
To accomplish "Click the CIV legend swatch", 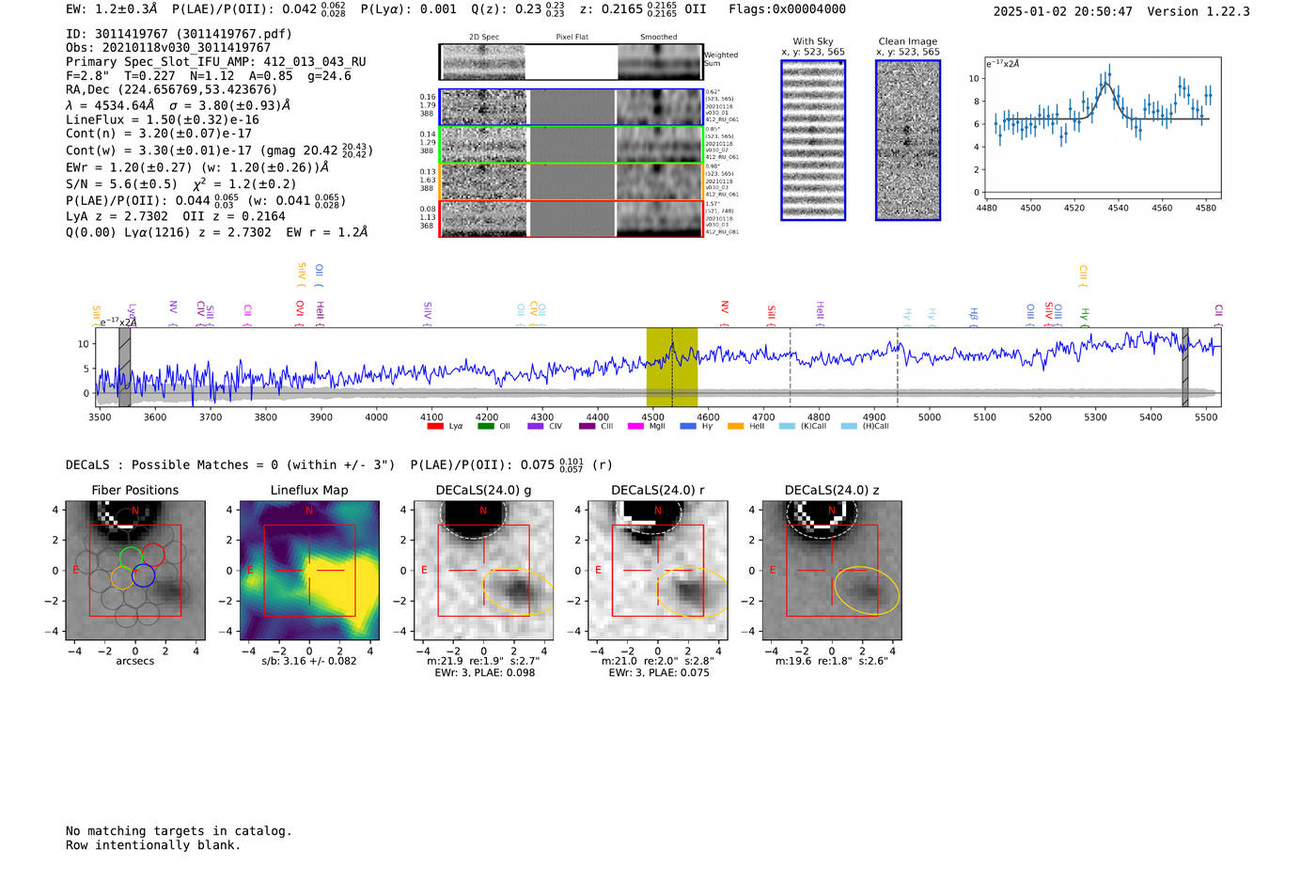I will [x=536, y=427].
